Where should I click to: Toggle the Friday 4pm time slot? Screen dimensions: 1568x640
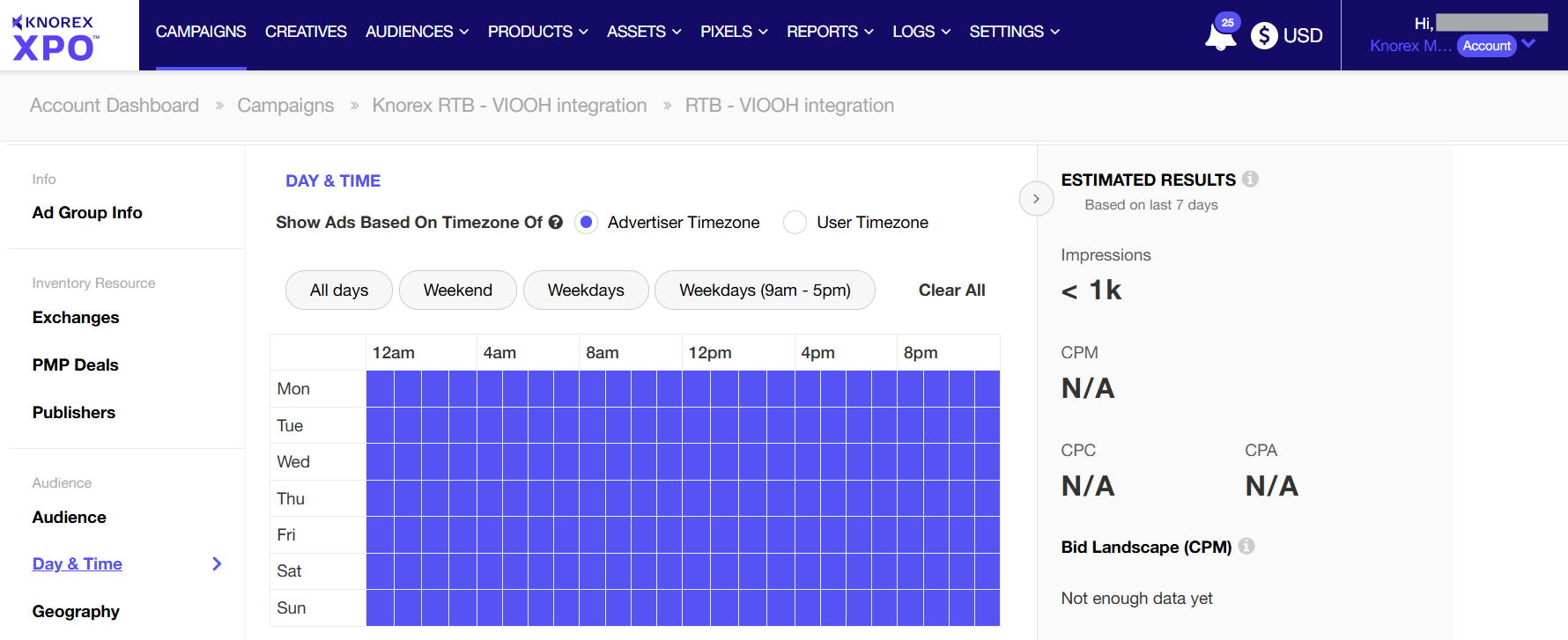[x=808, y=534]
